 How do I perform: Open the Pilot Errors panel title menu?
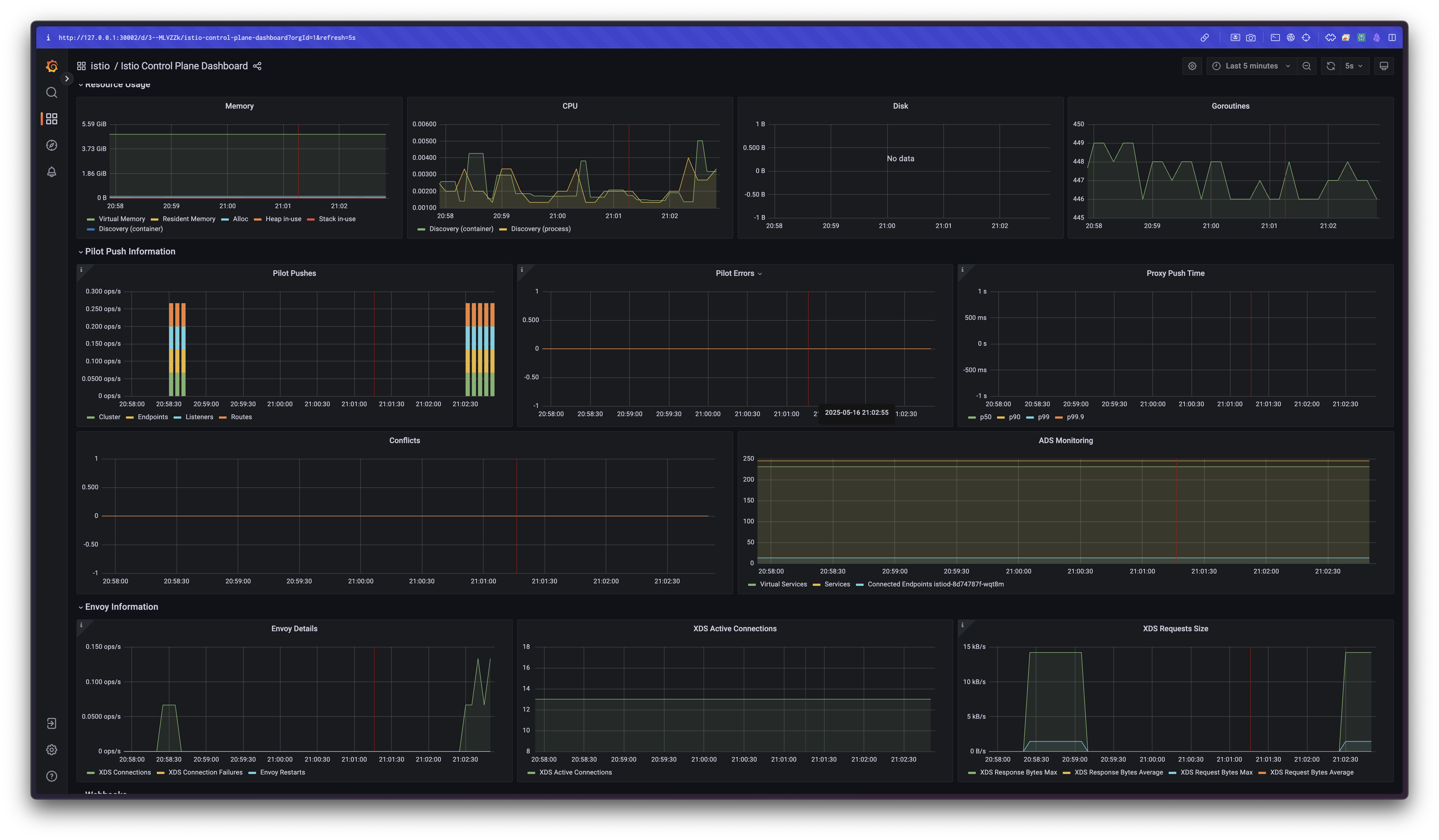pos(738,273)
